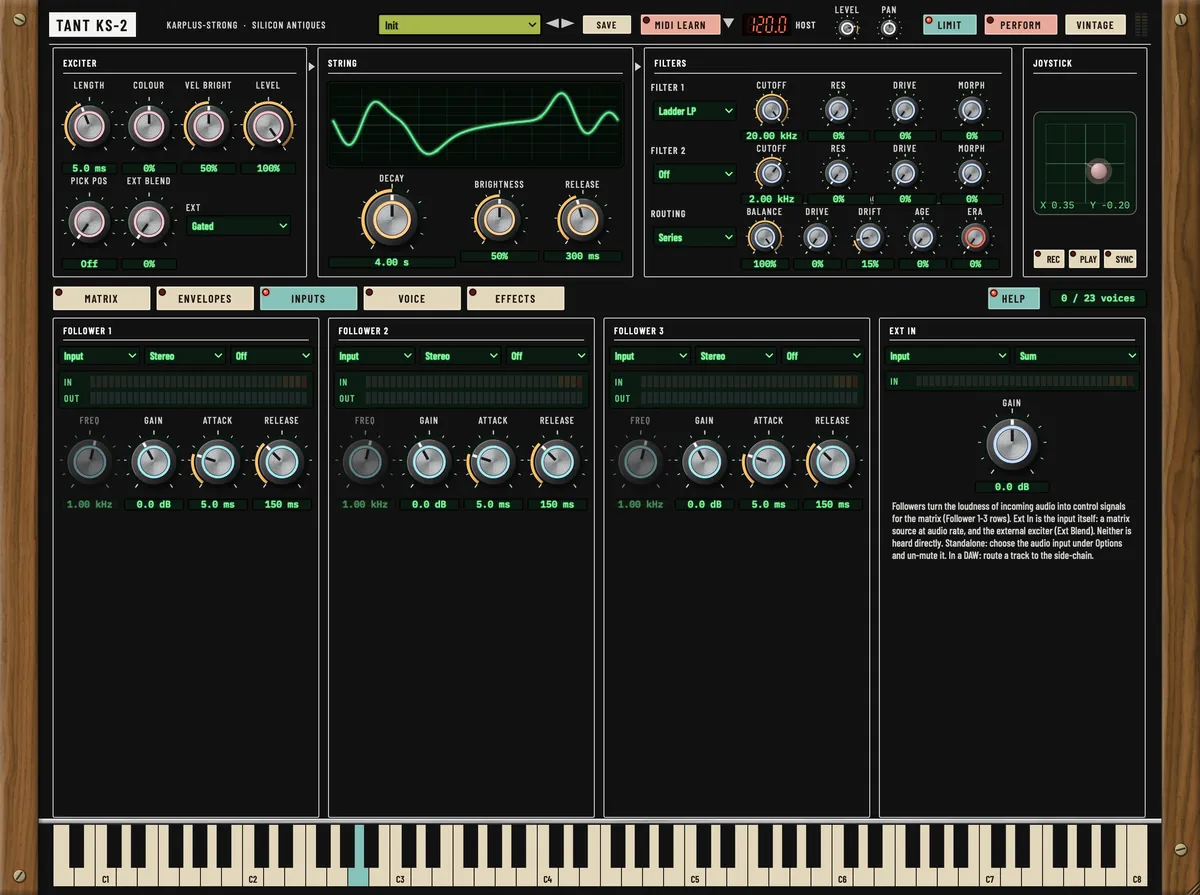Click the Exciter LENGTH knob
This screenshot has height=895, width=1200.
(89, 126)
